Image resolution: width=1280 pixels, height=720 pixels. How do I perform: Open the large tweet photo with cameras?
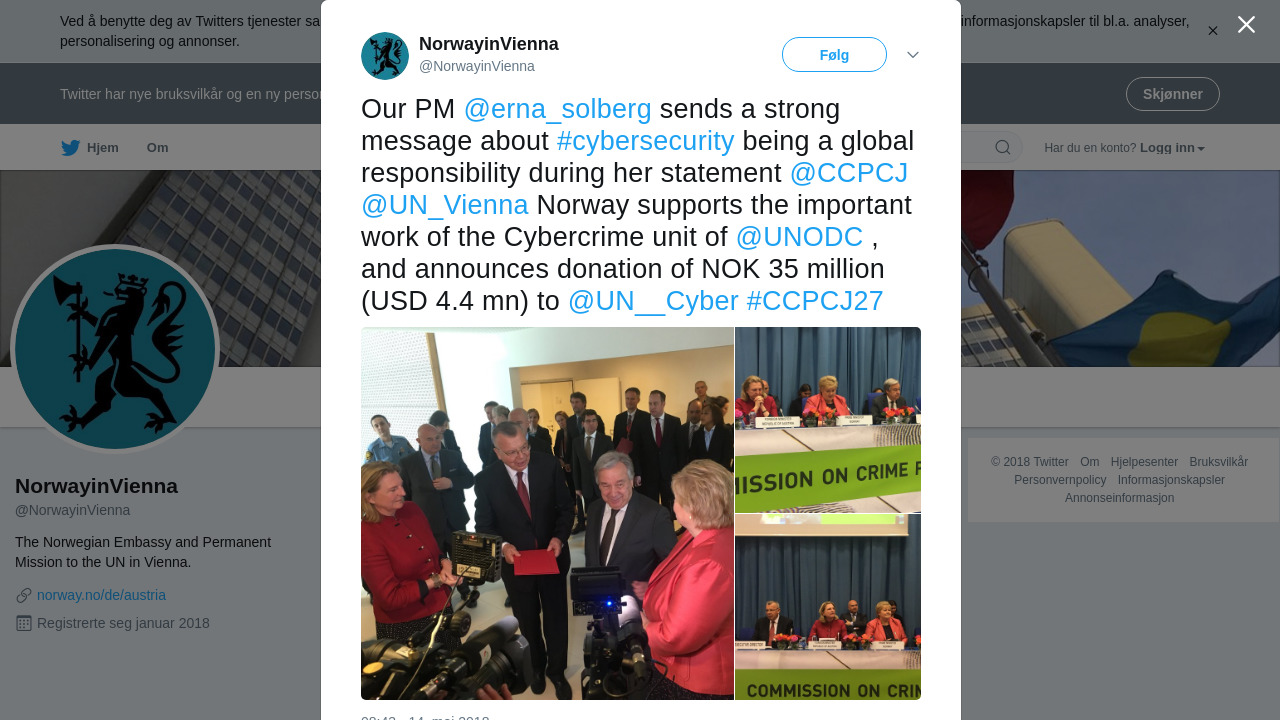[x=547, y=513]
